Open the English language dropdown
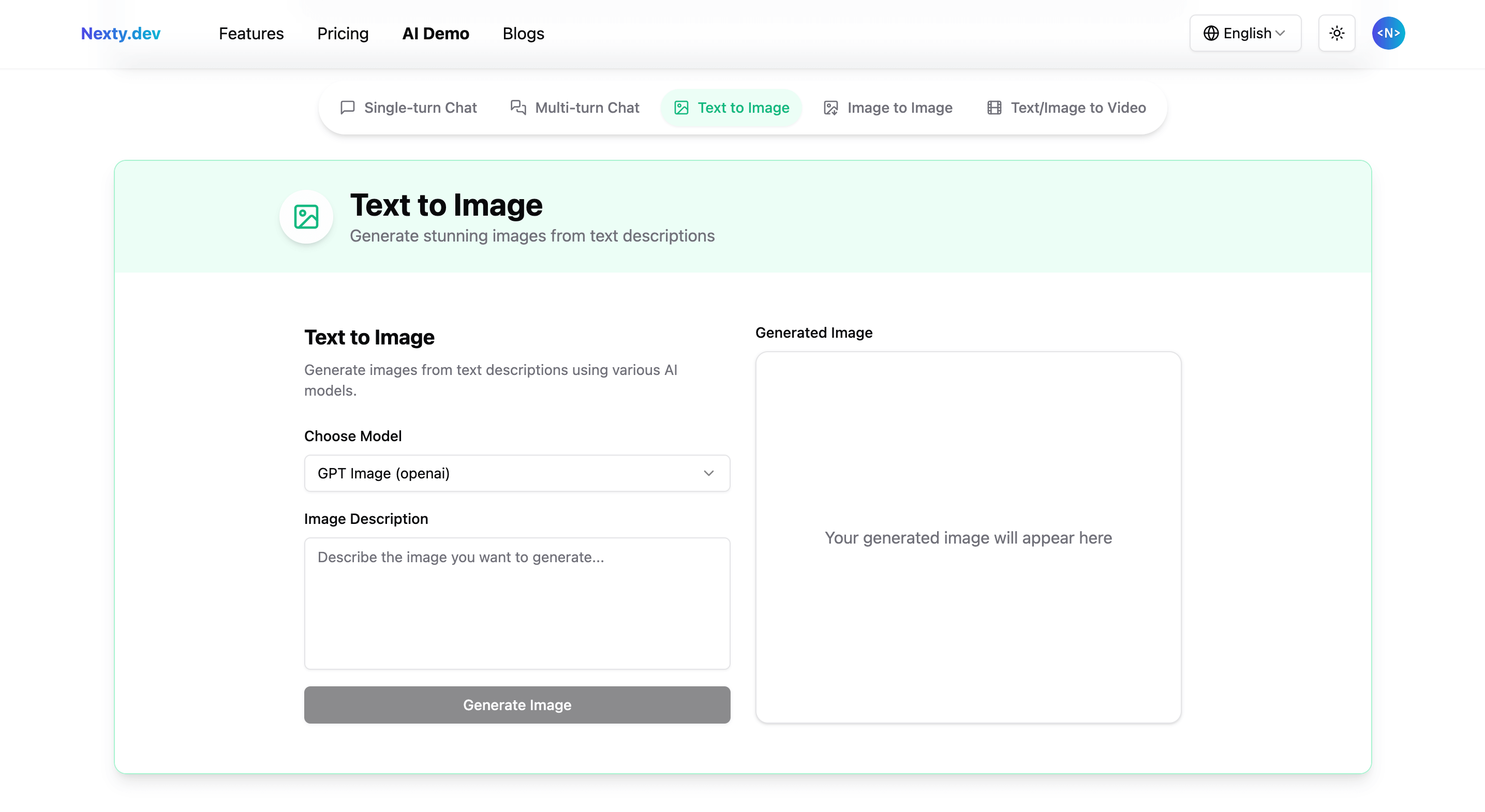Viewport: 1485px width, 812px height. [x=1245, y=34]
